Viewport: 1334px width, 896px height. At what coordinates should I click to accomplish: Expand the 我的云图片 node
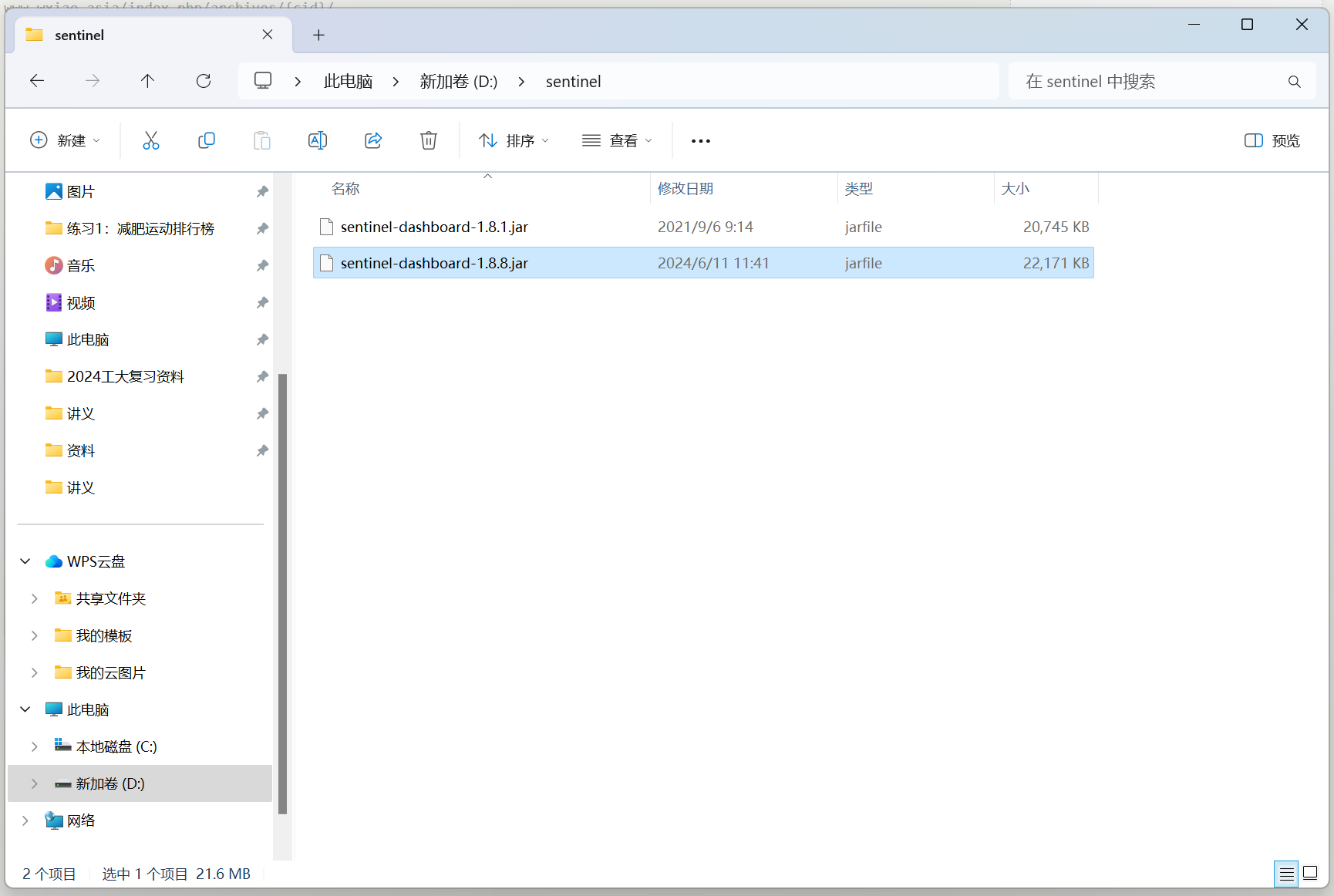point(35,672)
